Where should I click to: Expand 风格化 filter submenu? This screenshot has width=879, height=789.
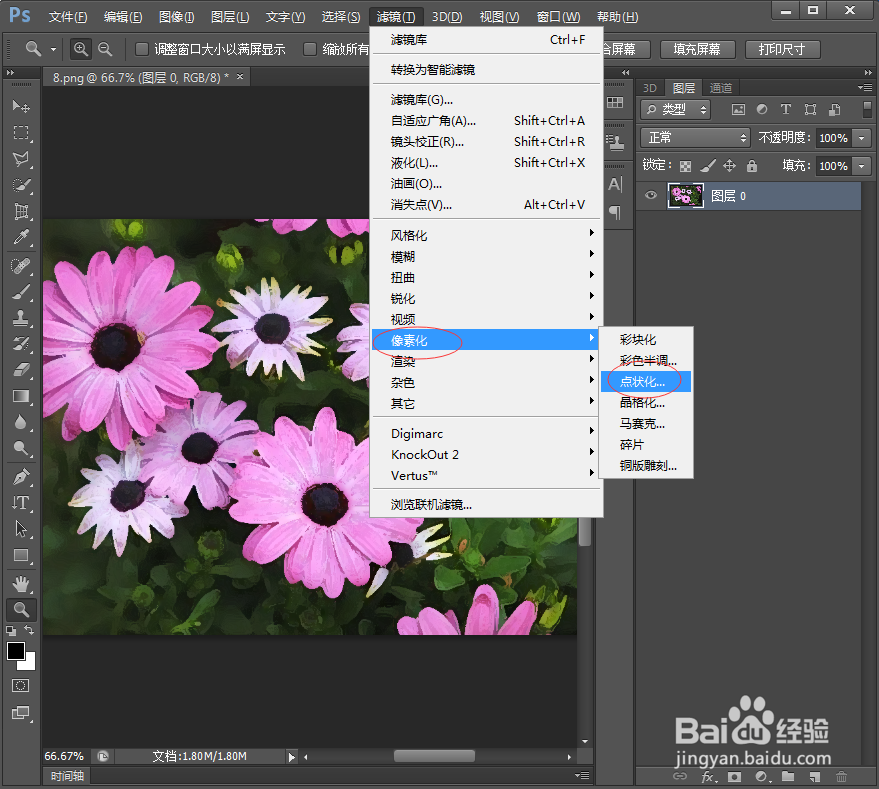coord(487,236)
